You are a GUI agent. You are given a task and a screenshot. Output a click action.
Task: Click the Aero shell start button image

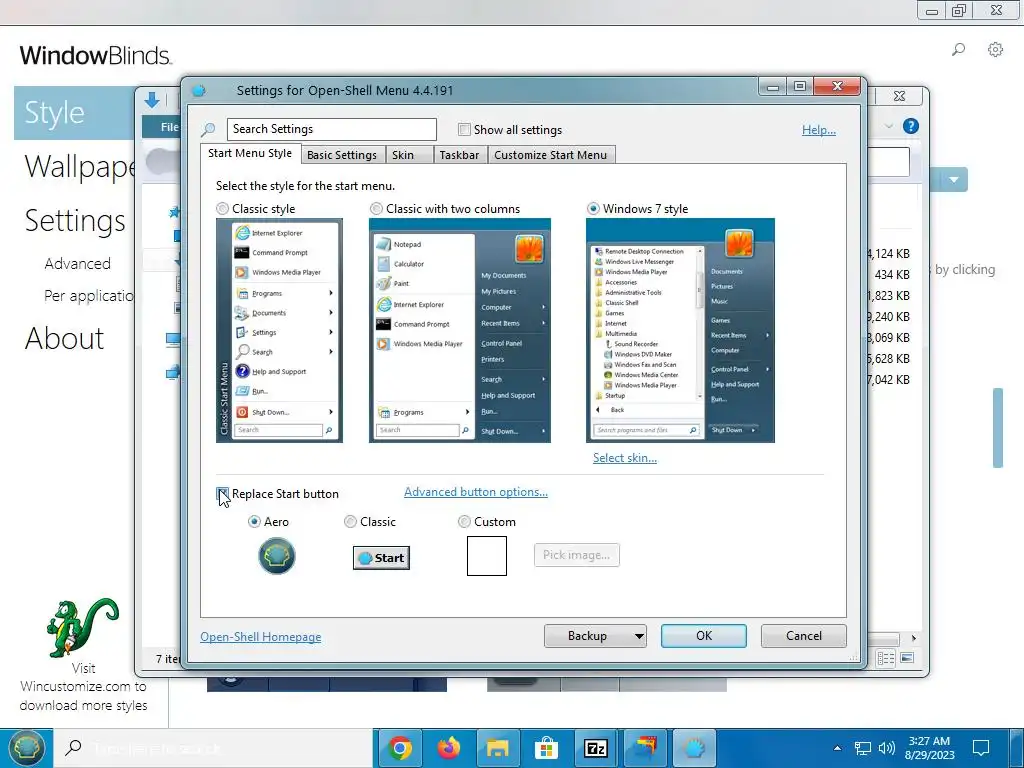click(x=277, y=556)
